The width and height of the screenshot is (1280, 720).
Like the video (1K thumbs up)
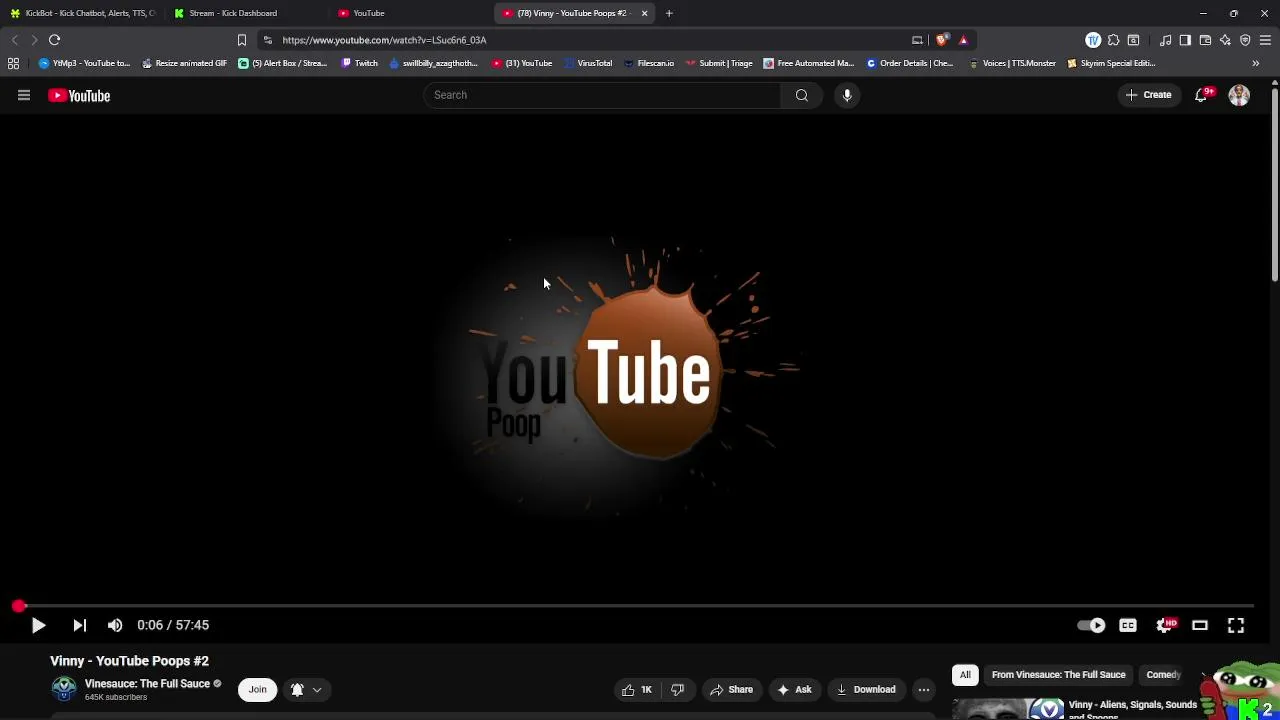click(637, 689)
